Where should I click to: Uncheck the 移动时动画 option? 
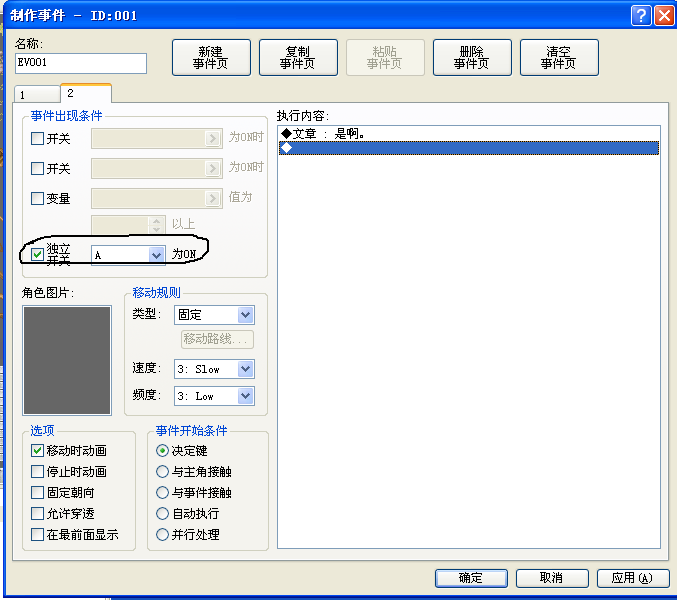pos(38,451)
